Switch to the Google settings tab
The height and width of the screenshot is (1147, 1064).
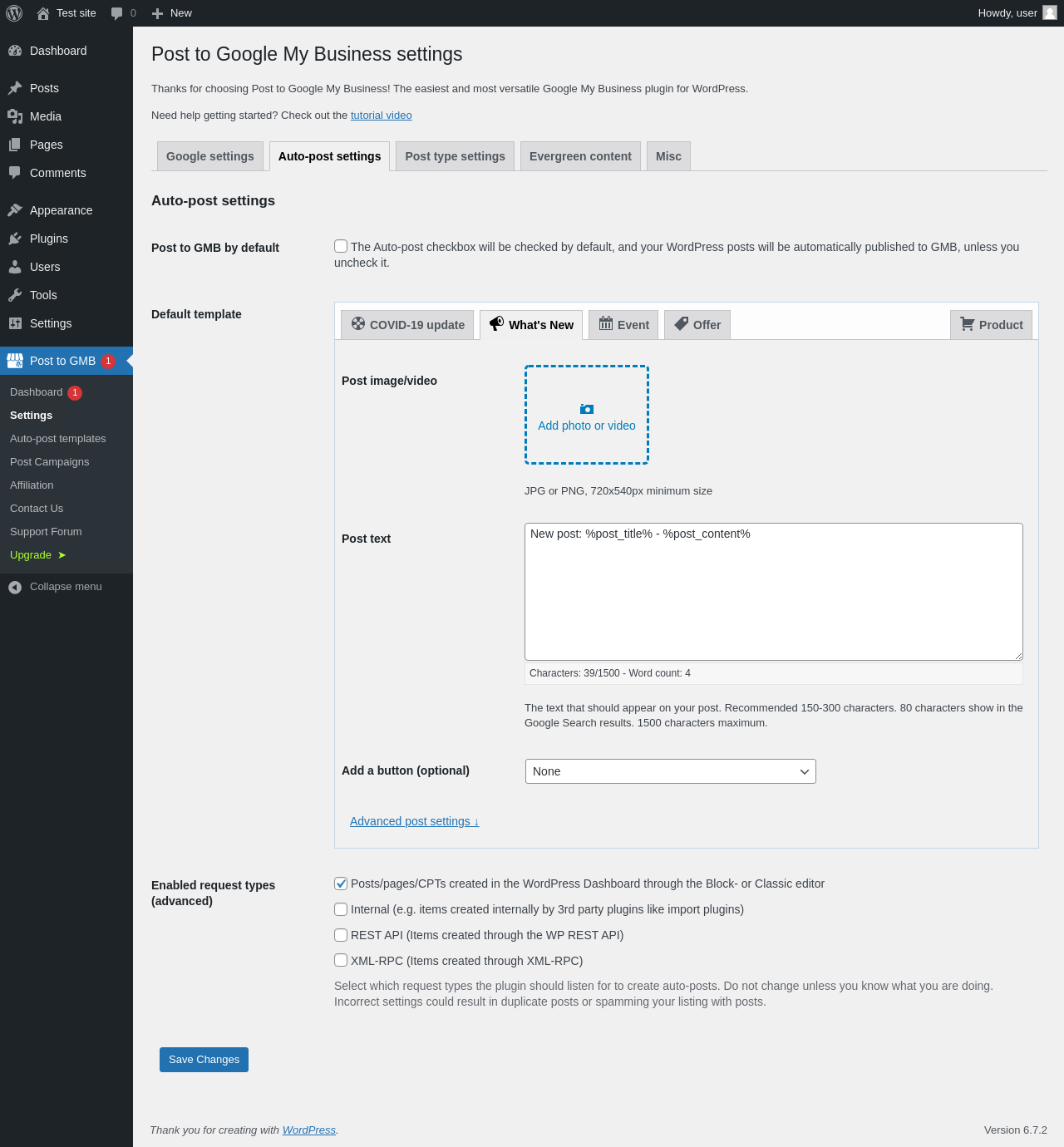click(x=210, y=156)
